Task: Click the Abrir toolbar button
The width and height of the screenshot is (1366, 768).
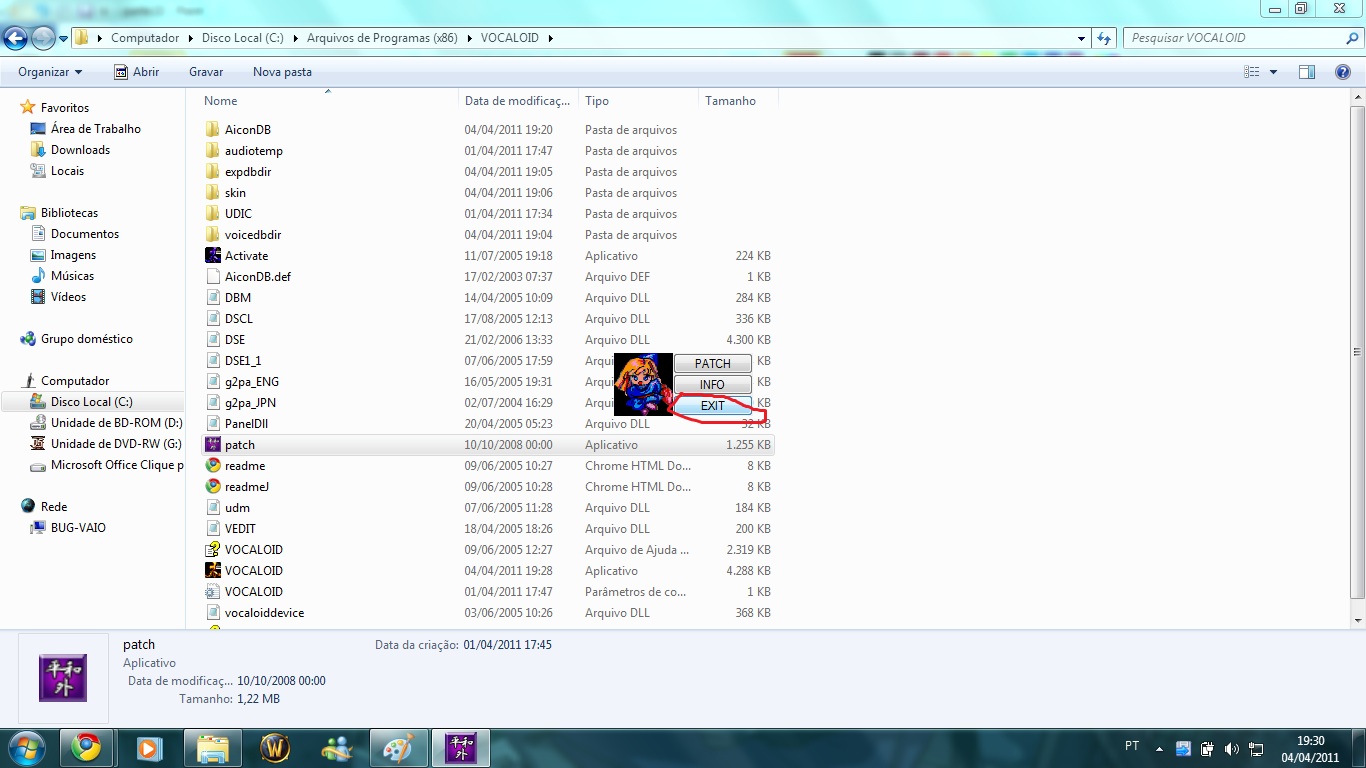Action: click(136, 72)
